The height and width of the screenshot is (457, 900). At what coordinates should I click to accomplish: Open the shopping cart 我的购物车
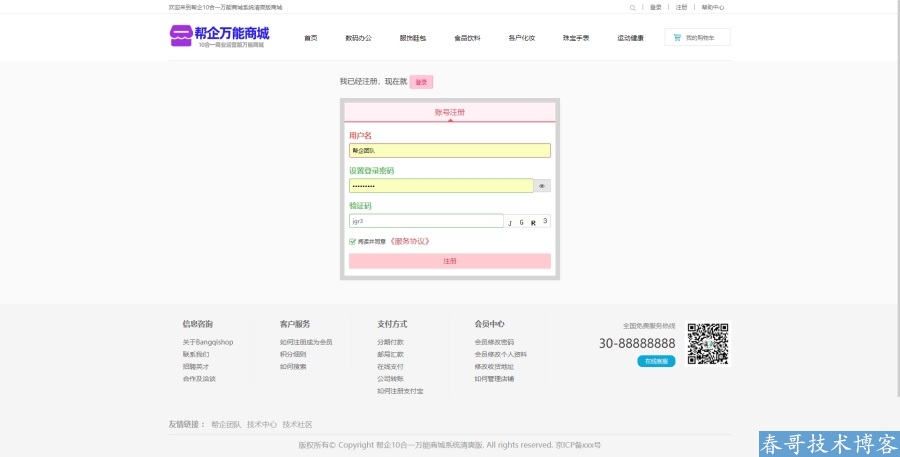coord(697,37)
